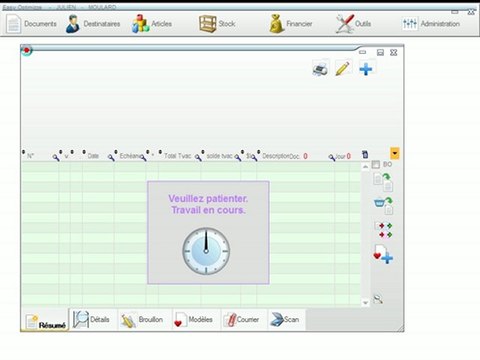Click the N° column header
Viewport: 480px width, 360px height.
pyautogui.click(x=30, y=156)
